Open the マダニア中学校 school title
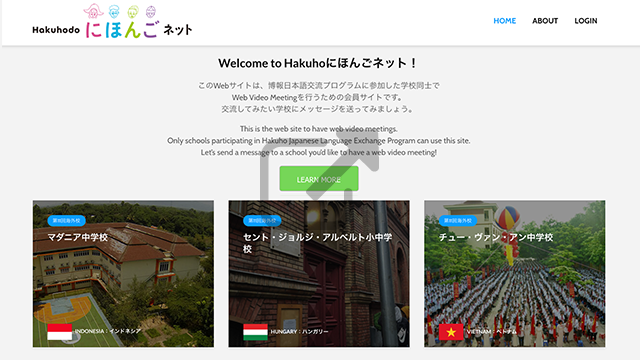 78,237
